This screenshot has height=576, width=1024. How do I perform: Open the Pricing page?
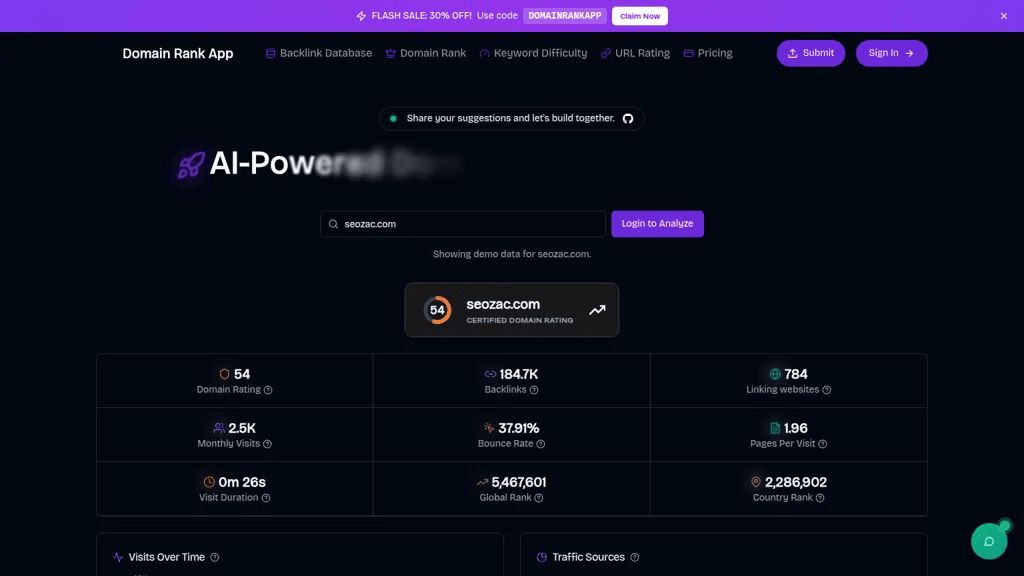click(x=708, y=53)
